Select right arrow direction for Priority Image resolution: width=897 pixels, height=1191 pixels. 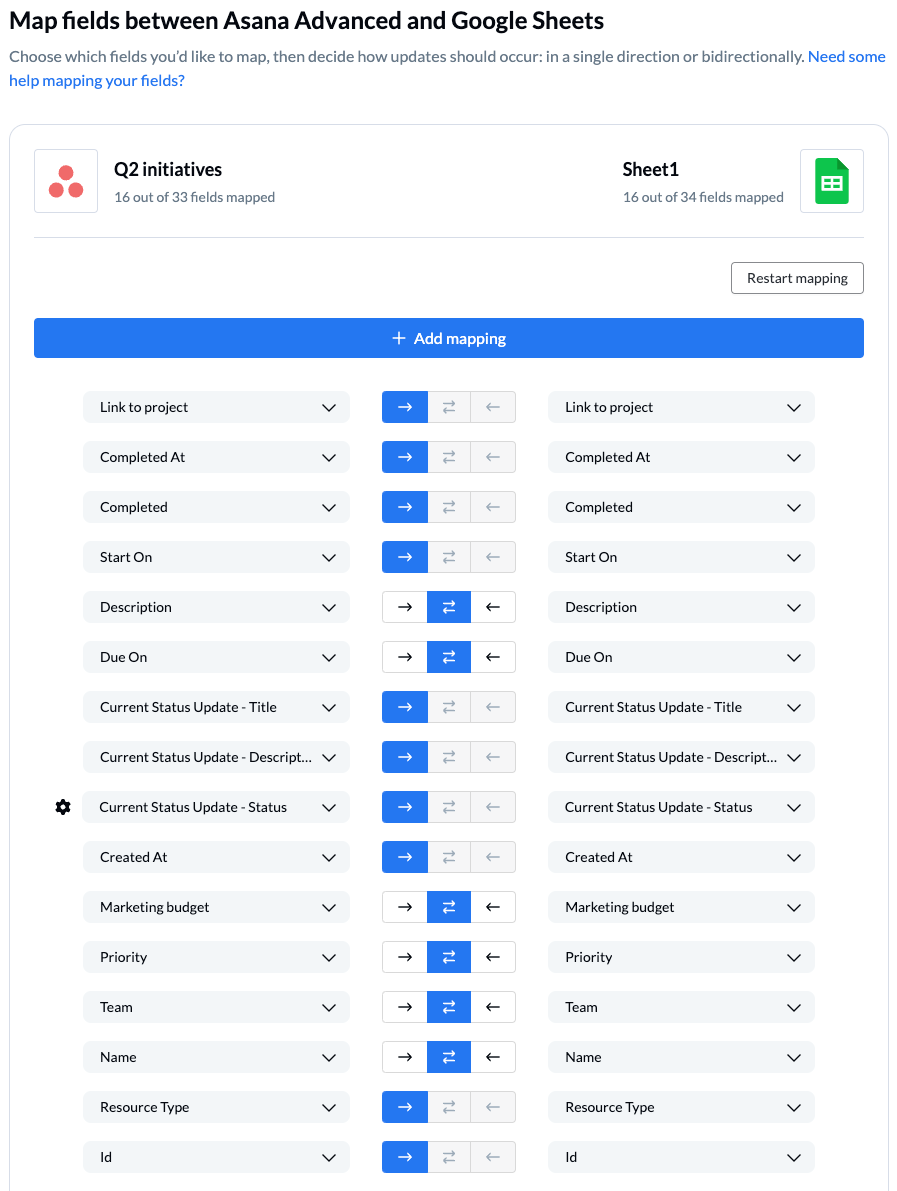coord(405,957)
